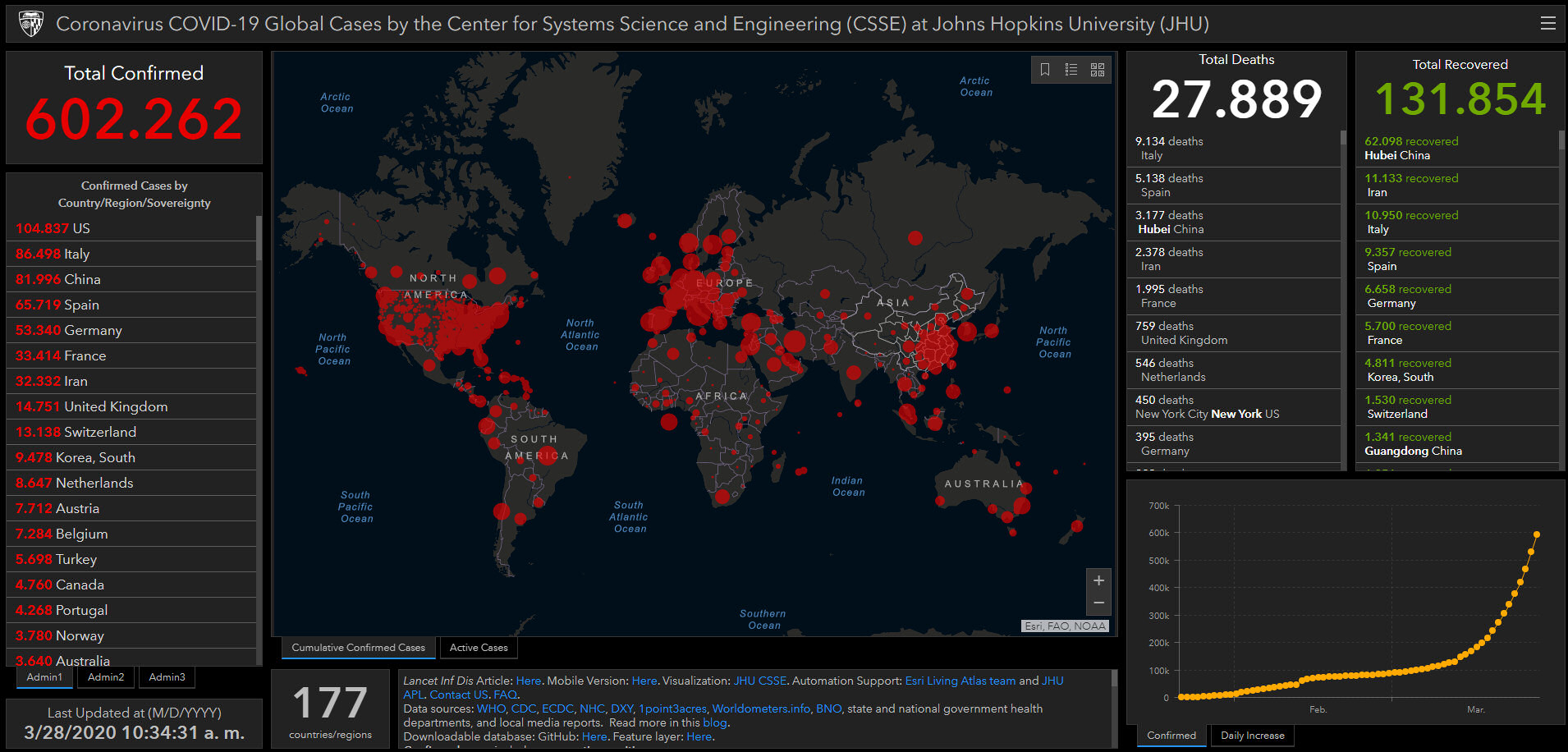Image resolution: width=1568 pixels, height=752 pixels.
Task: Select the Admin1 list tab
Action: coord(44,677)
